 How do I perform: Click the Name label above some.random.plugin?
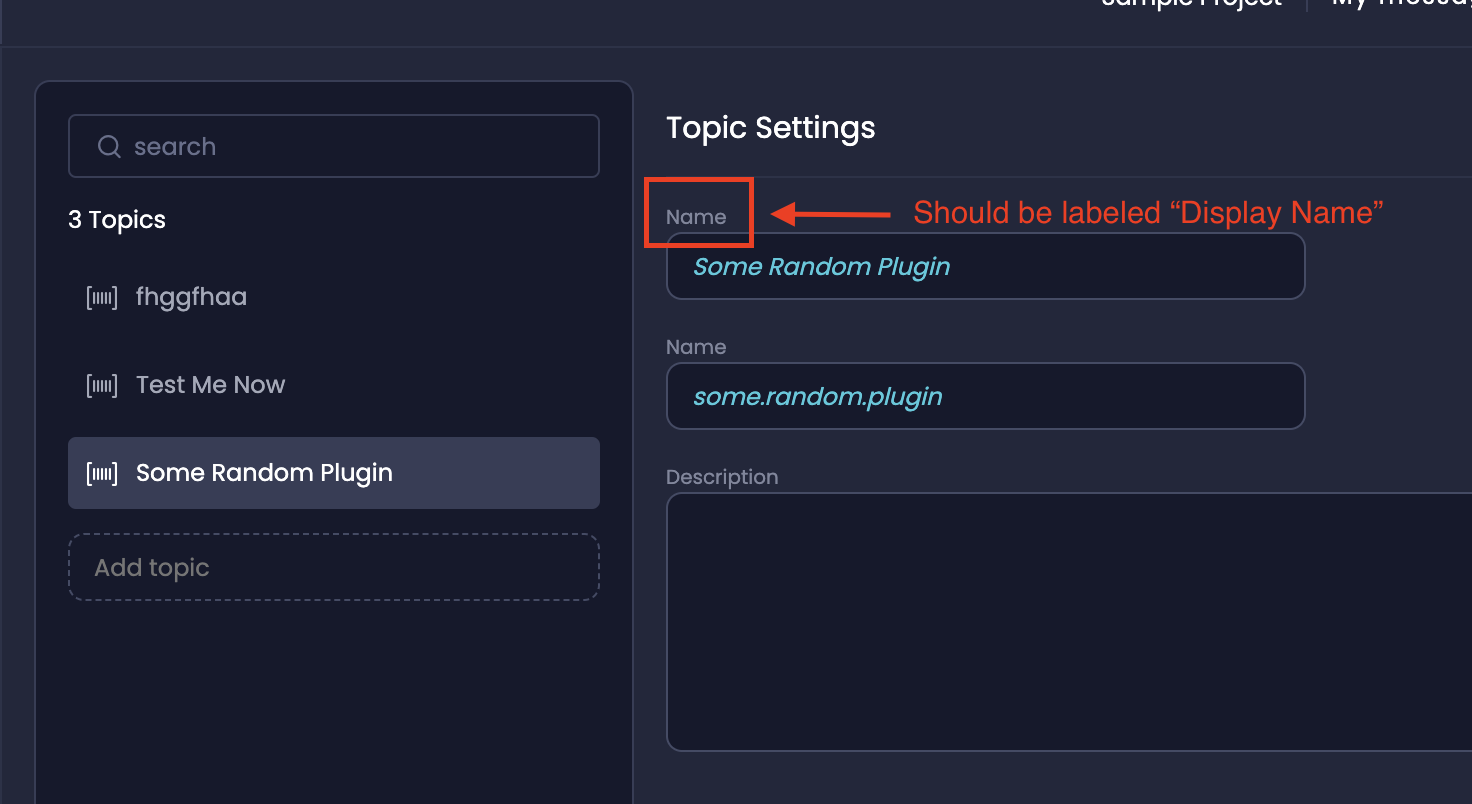[x=696, y=347]
